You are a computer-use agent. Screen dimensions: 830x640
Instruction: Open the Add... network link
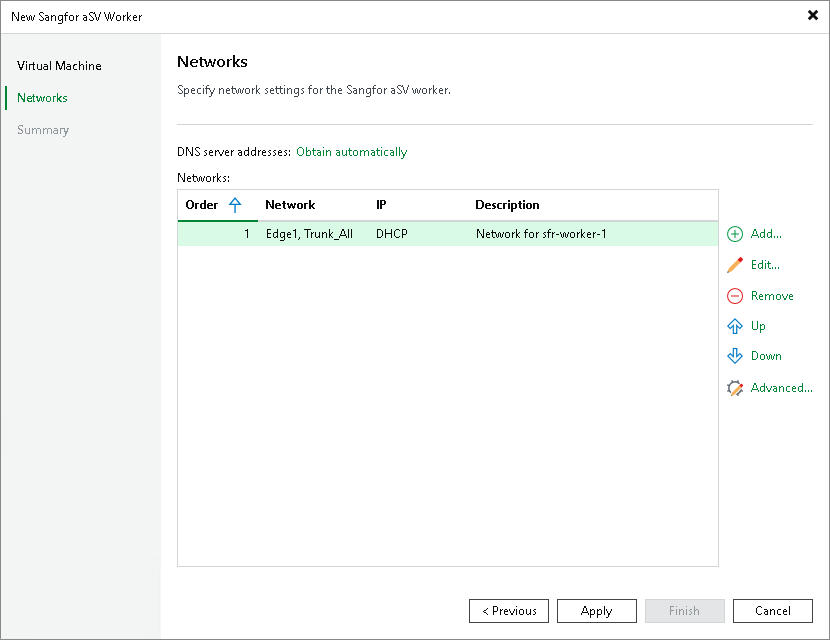[x=766, y=234]
